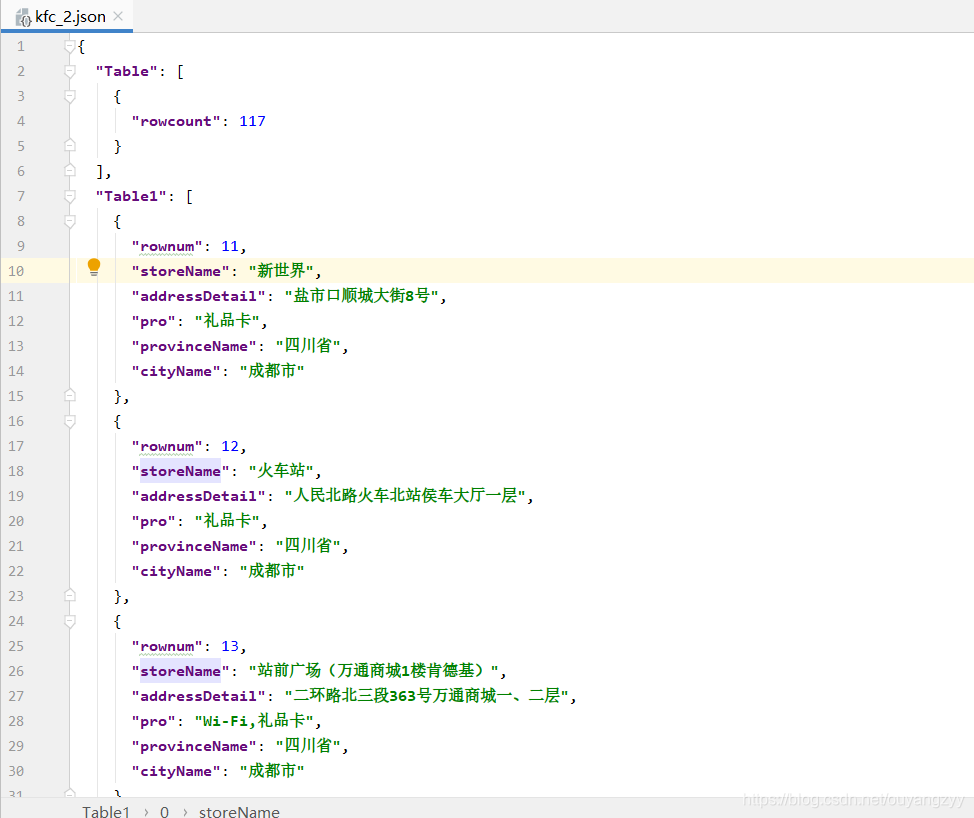Screen dimensions: 974x818
Task: Click fold end marker on line 5
Action: click(70, 146)
